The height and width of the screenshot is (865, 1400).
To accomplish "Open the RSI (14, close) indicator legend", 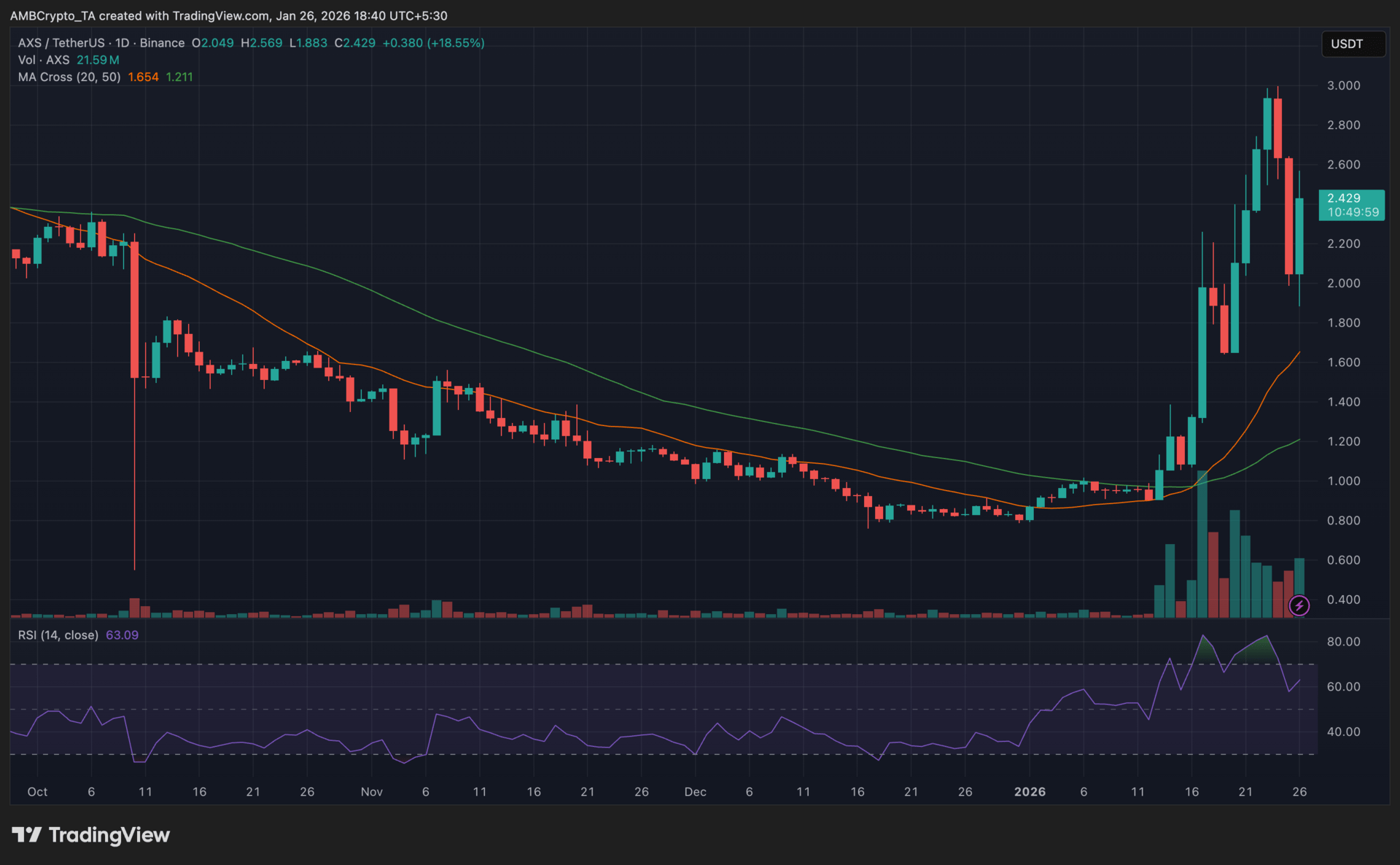I will point(58,635).
